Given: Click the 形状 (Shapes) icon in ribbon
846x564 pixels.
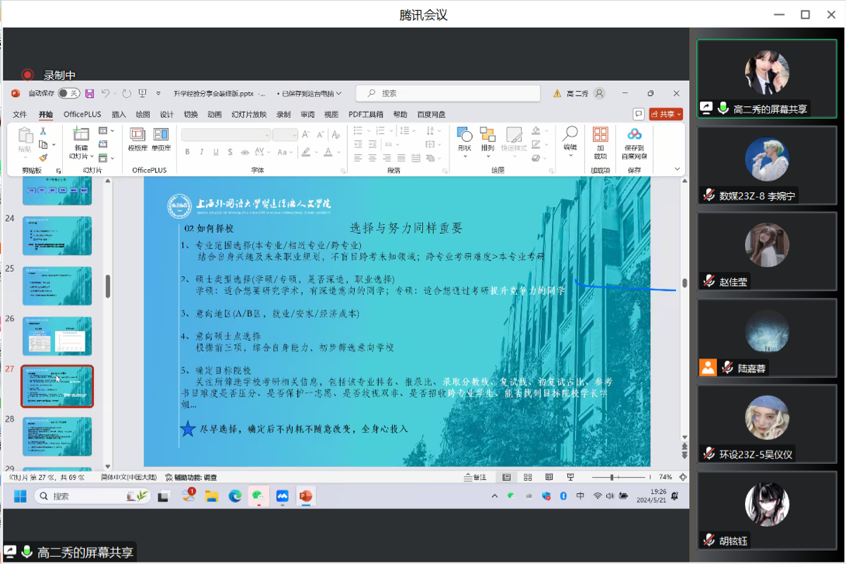Looking at the screenshot, I should 464,139.
